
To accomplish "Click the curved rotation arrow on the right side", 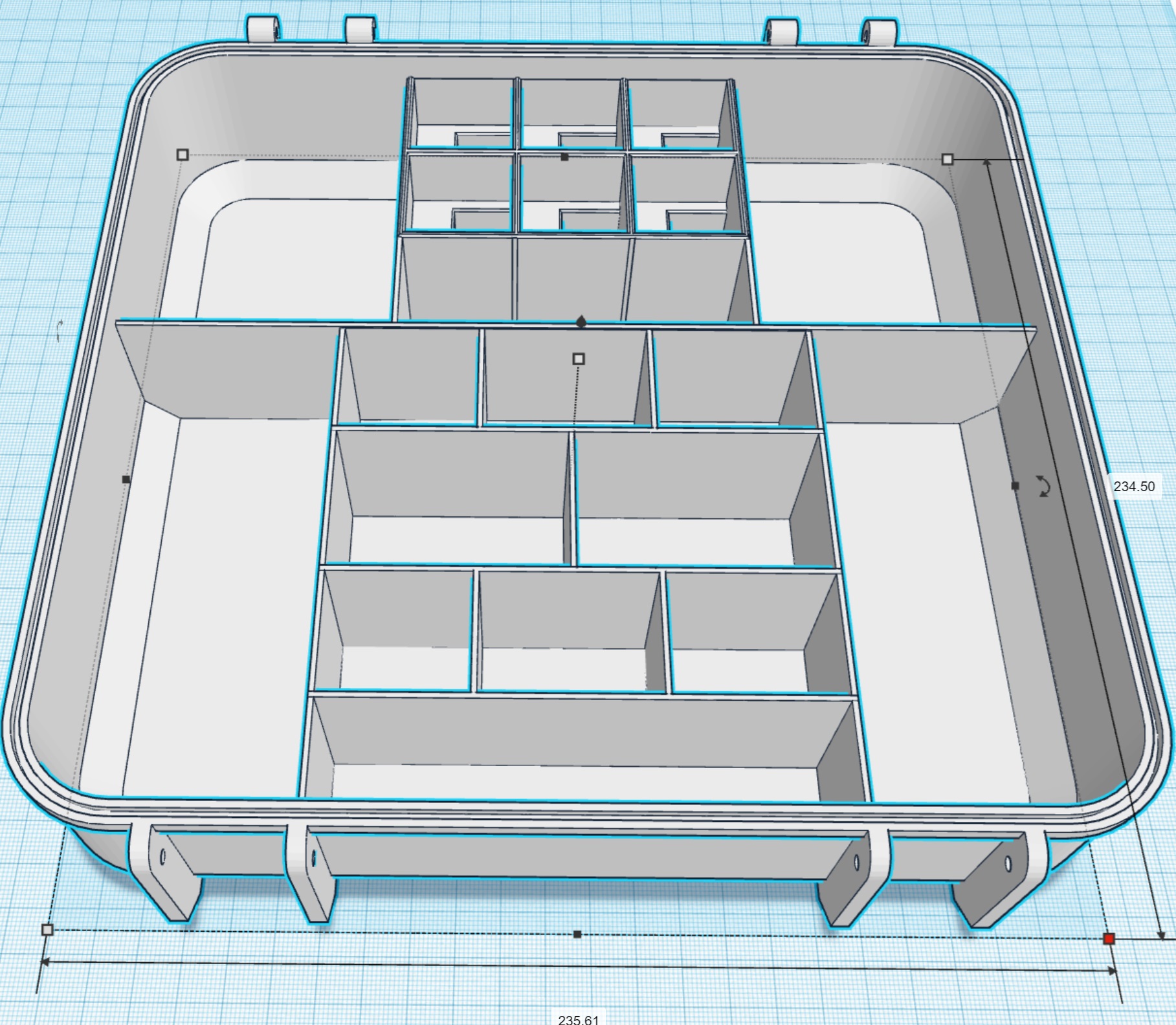I will 1043,486.
